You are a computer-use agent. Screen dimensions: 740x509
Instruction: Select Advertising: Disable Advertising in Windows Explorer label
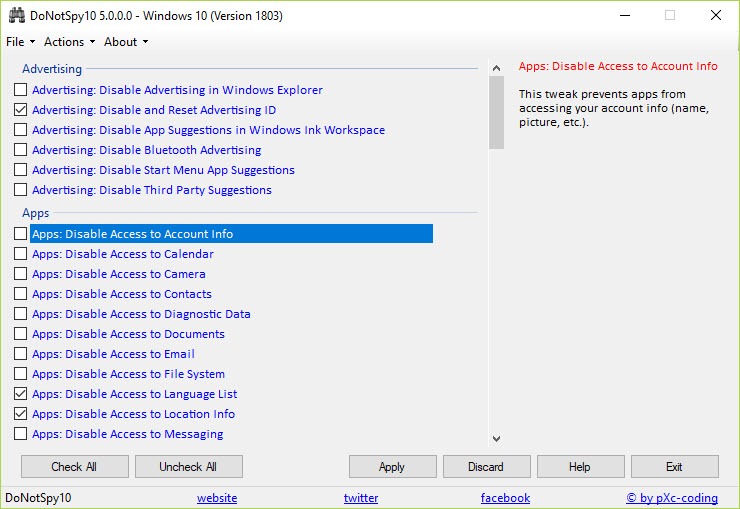pos(177,90)
